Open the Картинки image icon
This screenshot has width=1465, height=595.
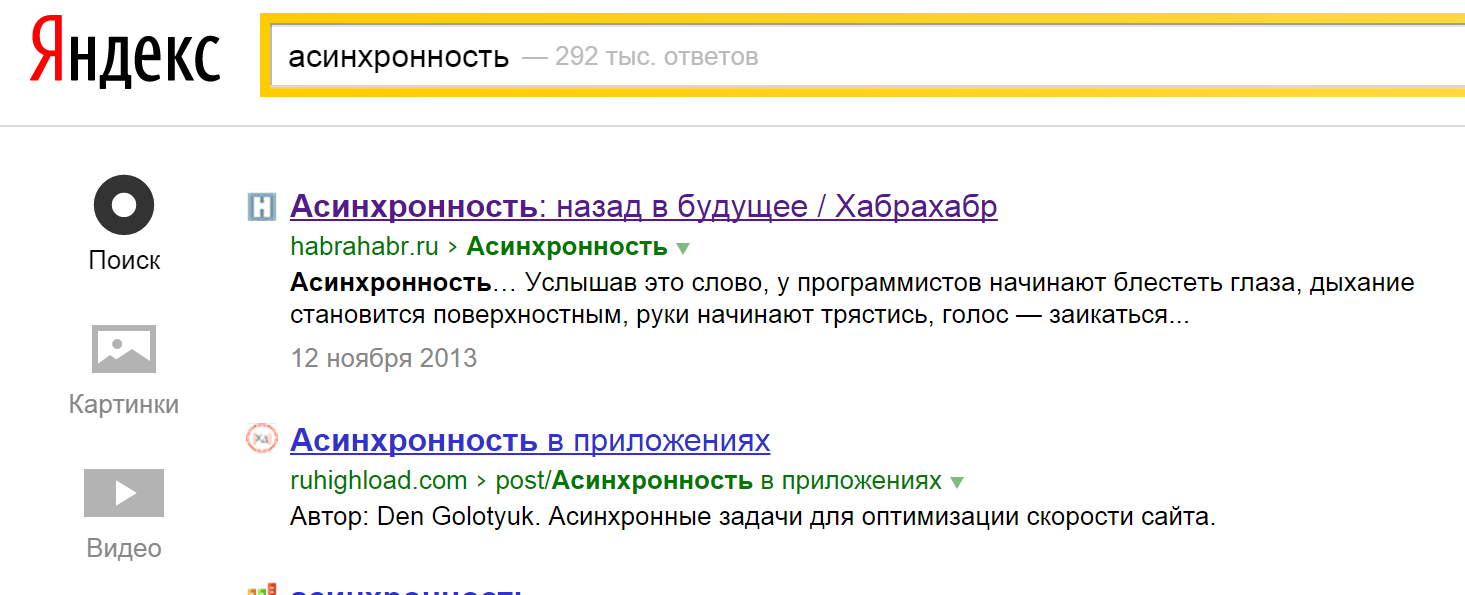124,349
